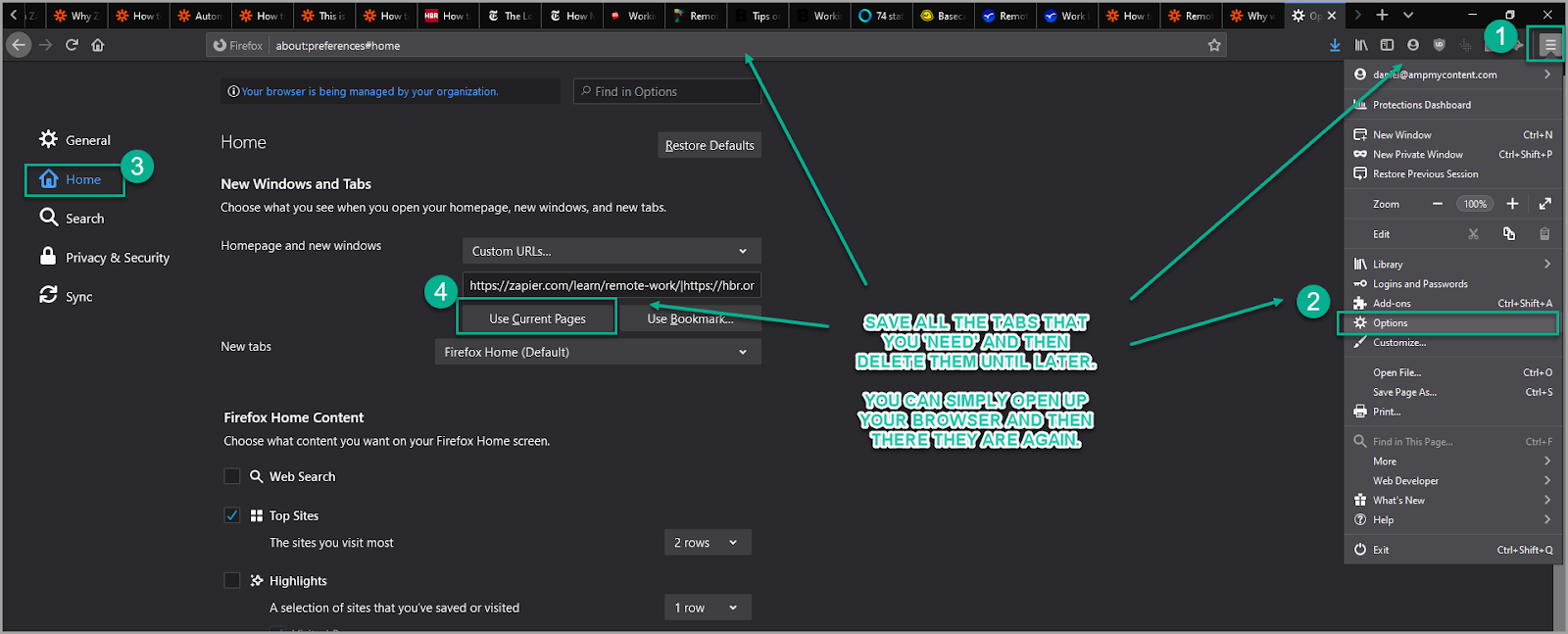Go forward with the forward arrow

click(46, 45)
